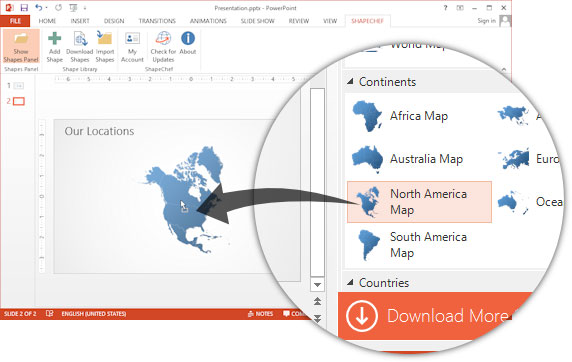Image resolution: width=572 pixels, height=362 pixels.
Task: Select the SHAPECHEF ribbon tab
Action: (x=367, y=21)
